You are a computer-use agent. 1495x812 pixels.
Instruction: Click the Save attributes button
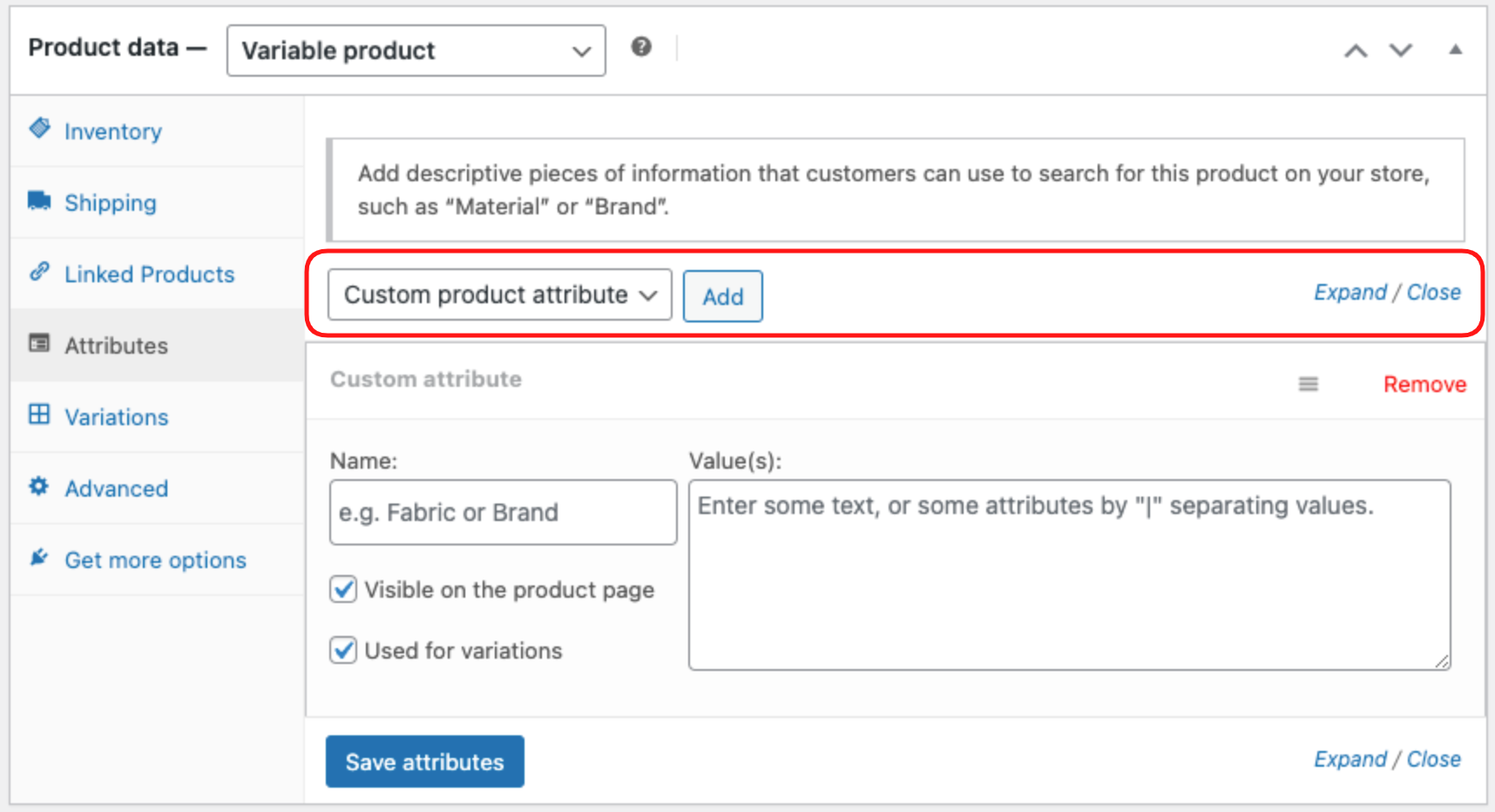click(x=424, y=761)
